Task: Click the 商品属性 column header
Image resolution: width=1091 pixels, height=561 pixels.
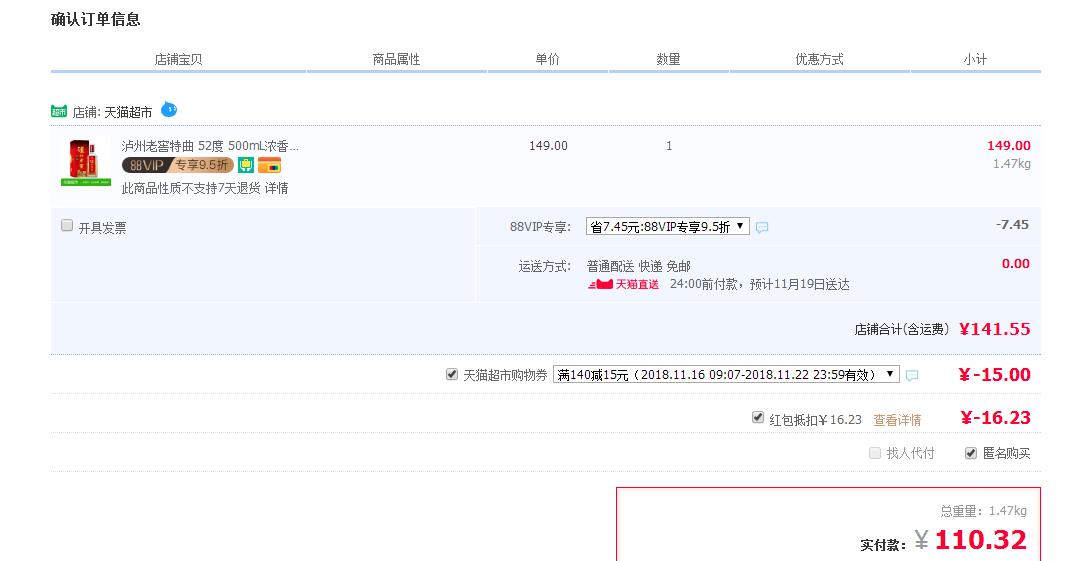Action: (x=396, y=59)
